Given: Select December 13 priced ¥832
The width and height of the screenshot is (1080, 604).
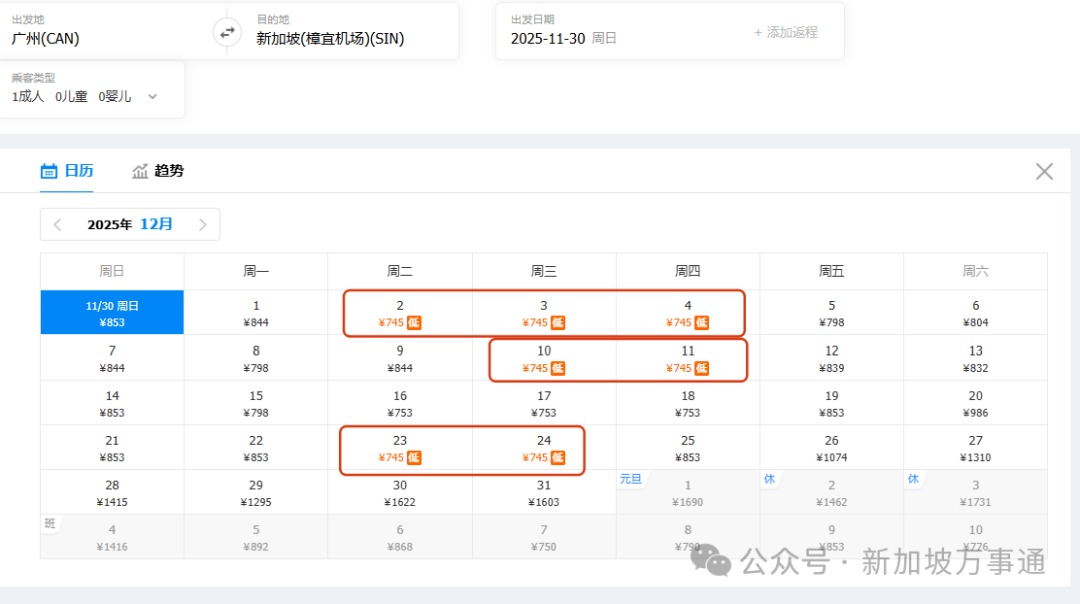Looking at the screenshot, I should point(976,358).
